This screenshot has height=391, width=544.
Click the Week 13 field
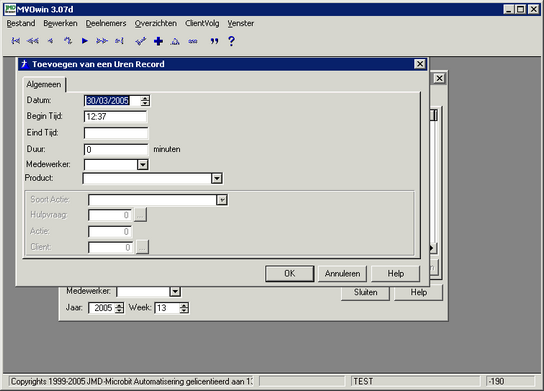point(167,308)
